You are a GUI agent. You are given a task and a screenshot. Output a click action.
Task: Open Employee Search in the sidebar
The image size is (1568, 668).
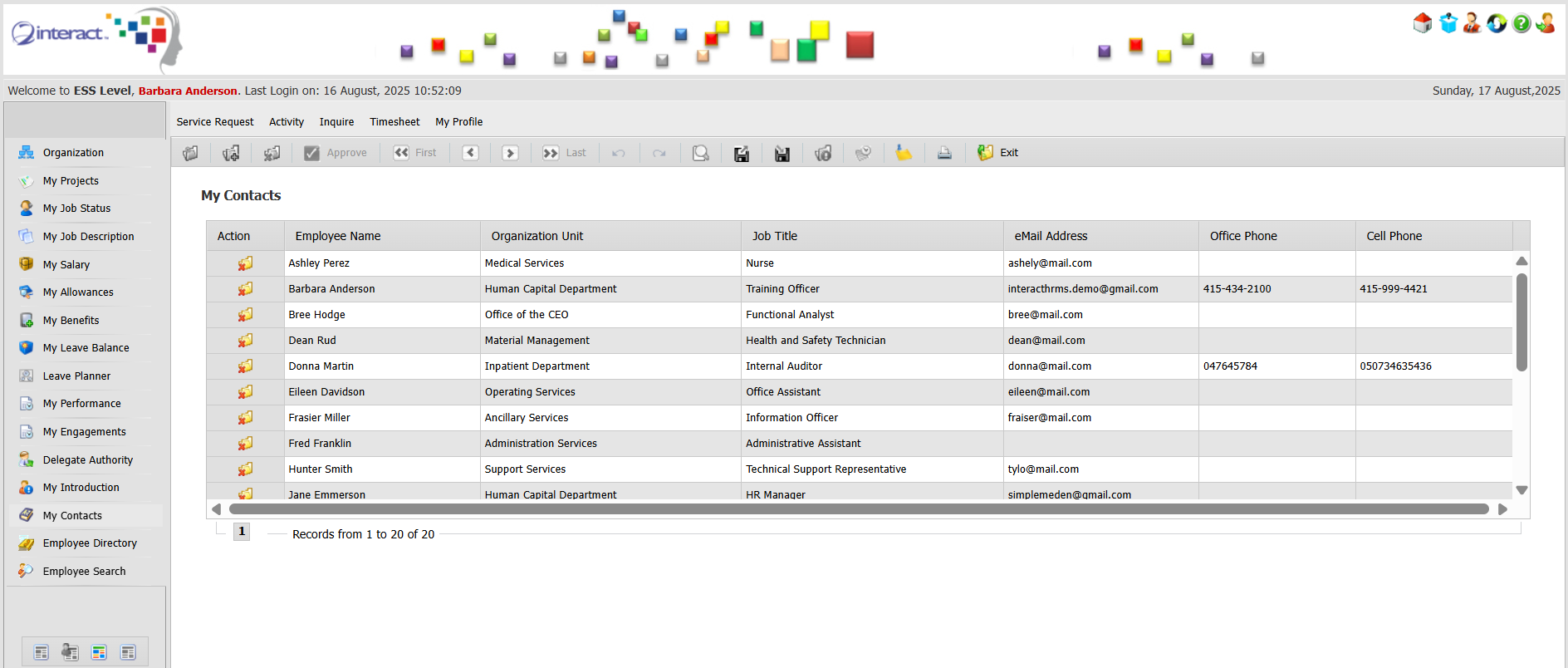click(86, 572)
